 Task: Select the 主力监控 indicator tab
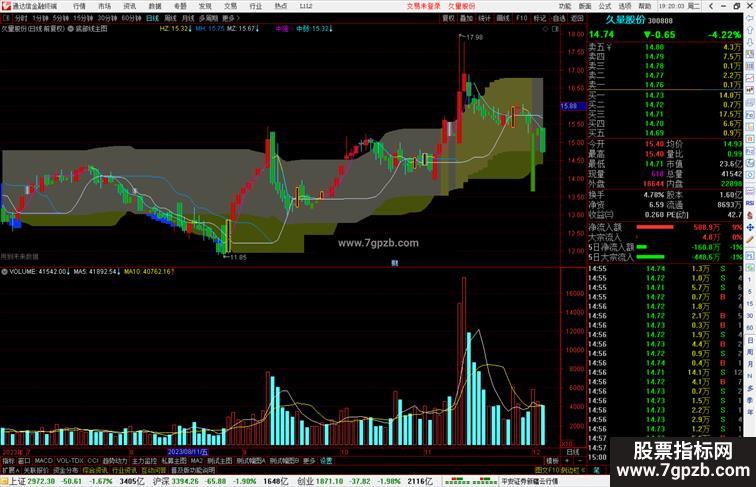(144, 461)
